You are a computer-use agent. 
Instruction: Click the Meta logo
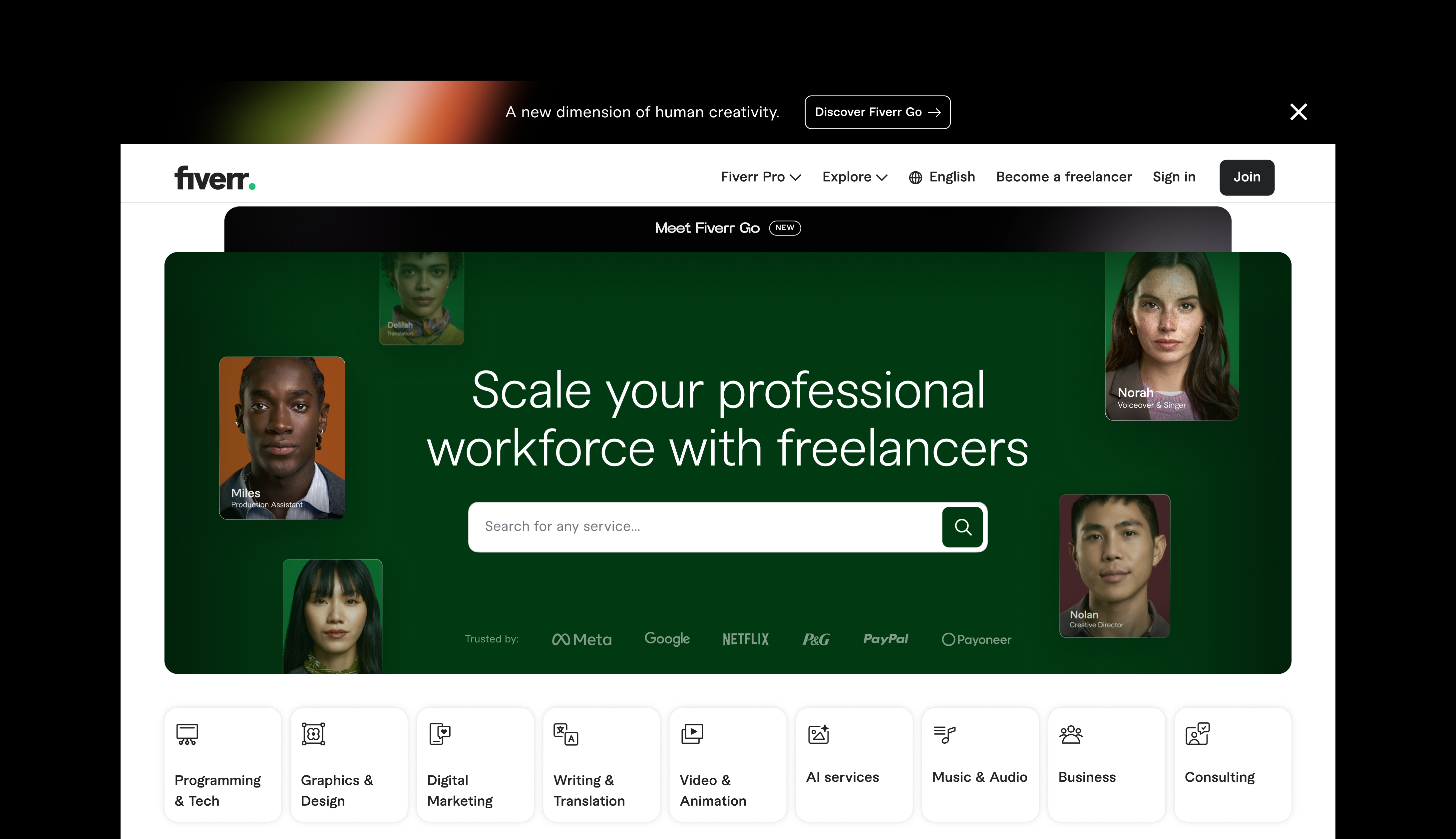point(582,639)
